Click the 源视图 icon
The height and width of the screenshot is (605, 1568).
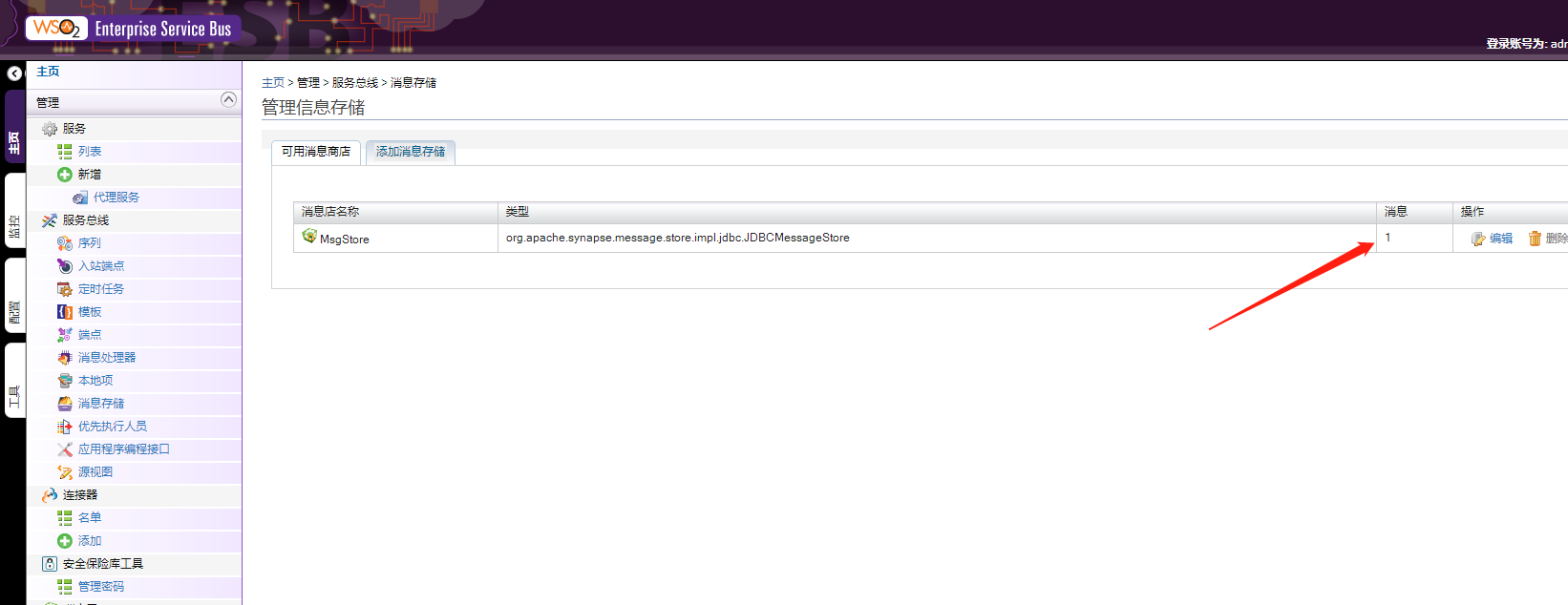coord(65,472)
